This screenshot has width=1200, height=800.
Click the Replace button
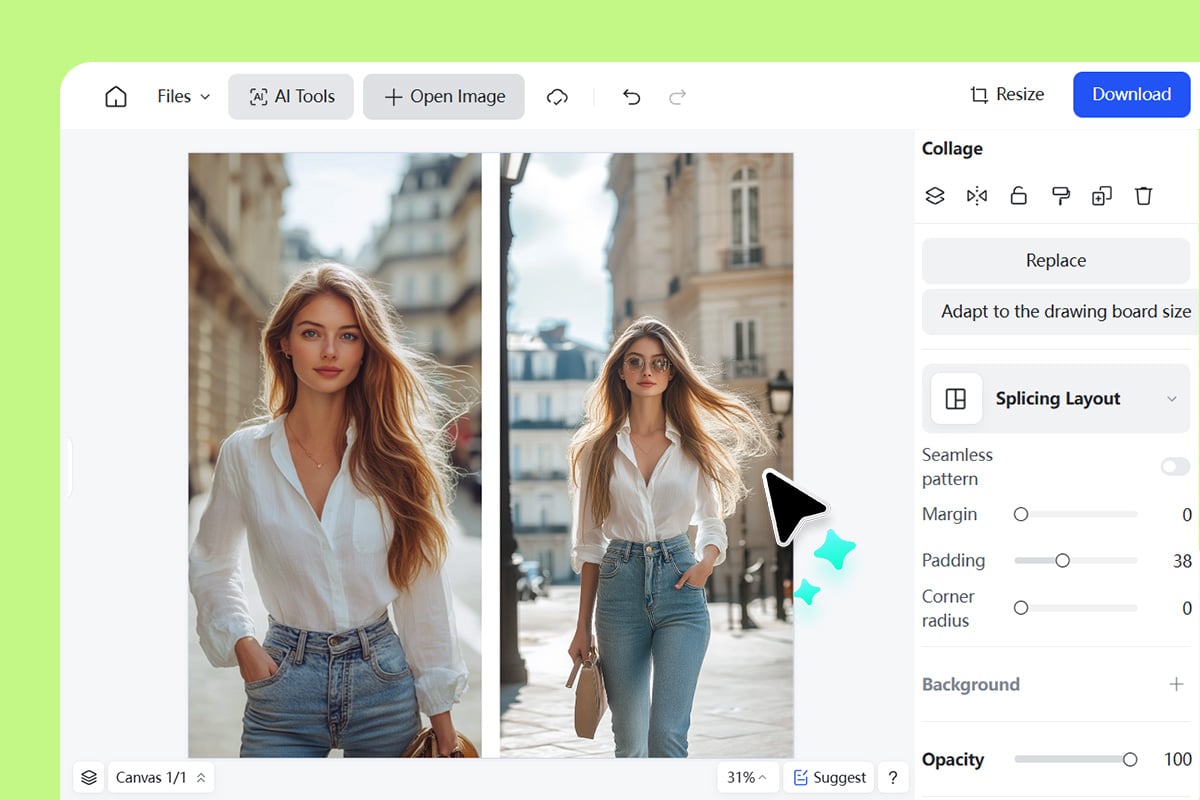[x=1056, y=261]
